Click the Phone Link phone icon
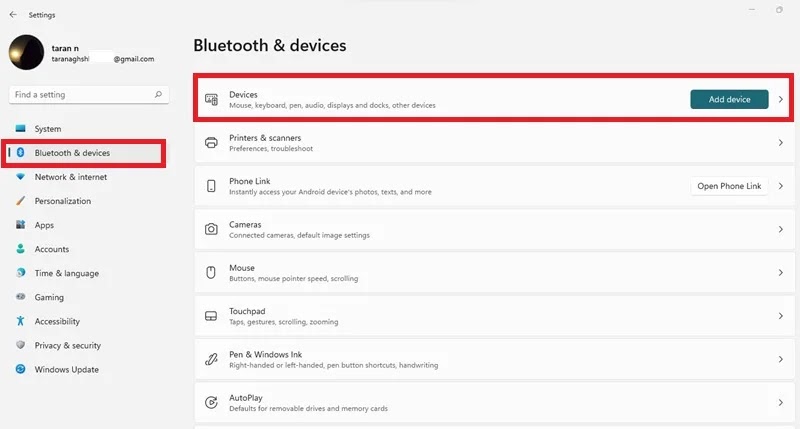 (x=211, y=186)
